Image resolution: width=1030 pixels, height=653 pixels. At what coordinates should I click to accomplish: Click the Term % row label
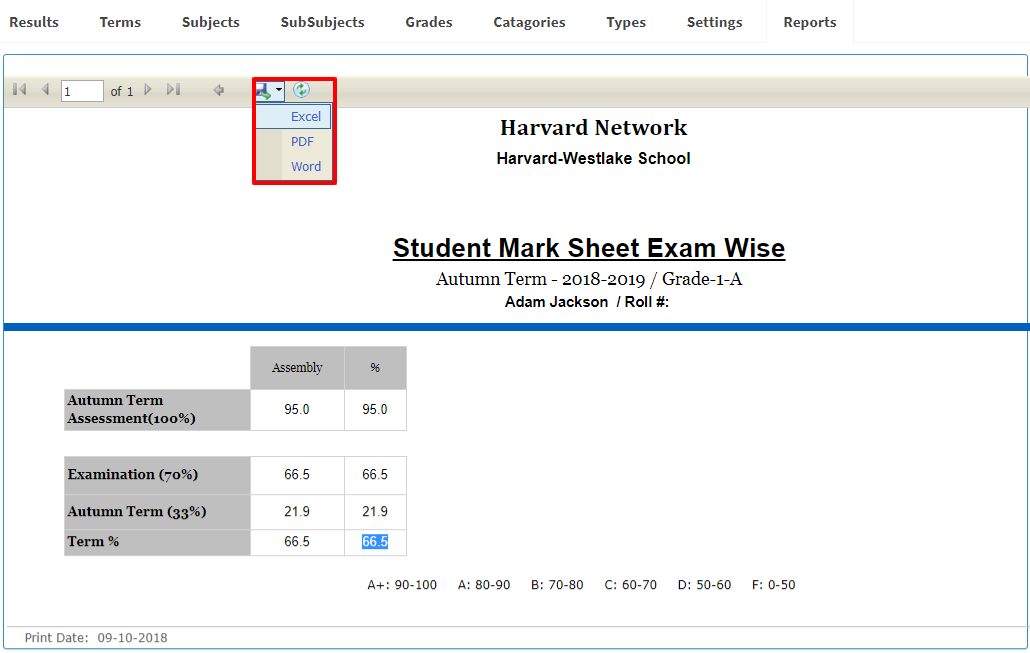157,542
